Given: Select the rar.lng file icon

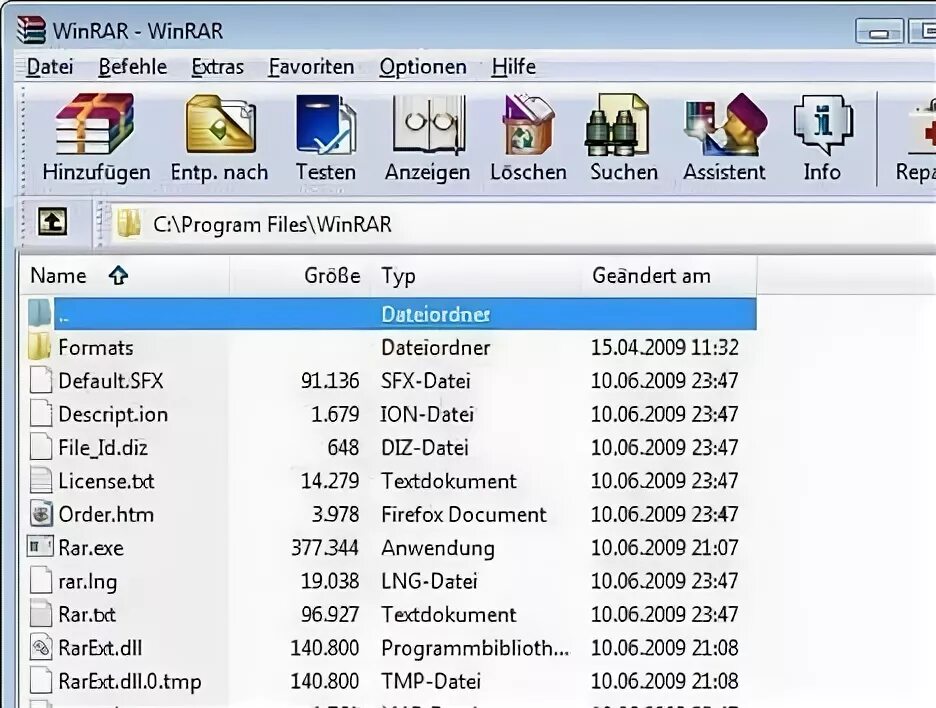Looking at the screenshot, I should (41, 581).
